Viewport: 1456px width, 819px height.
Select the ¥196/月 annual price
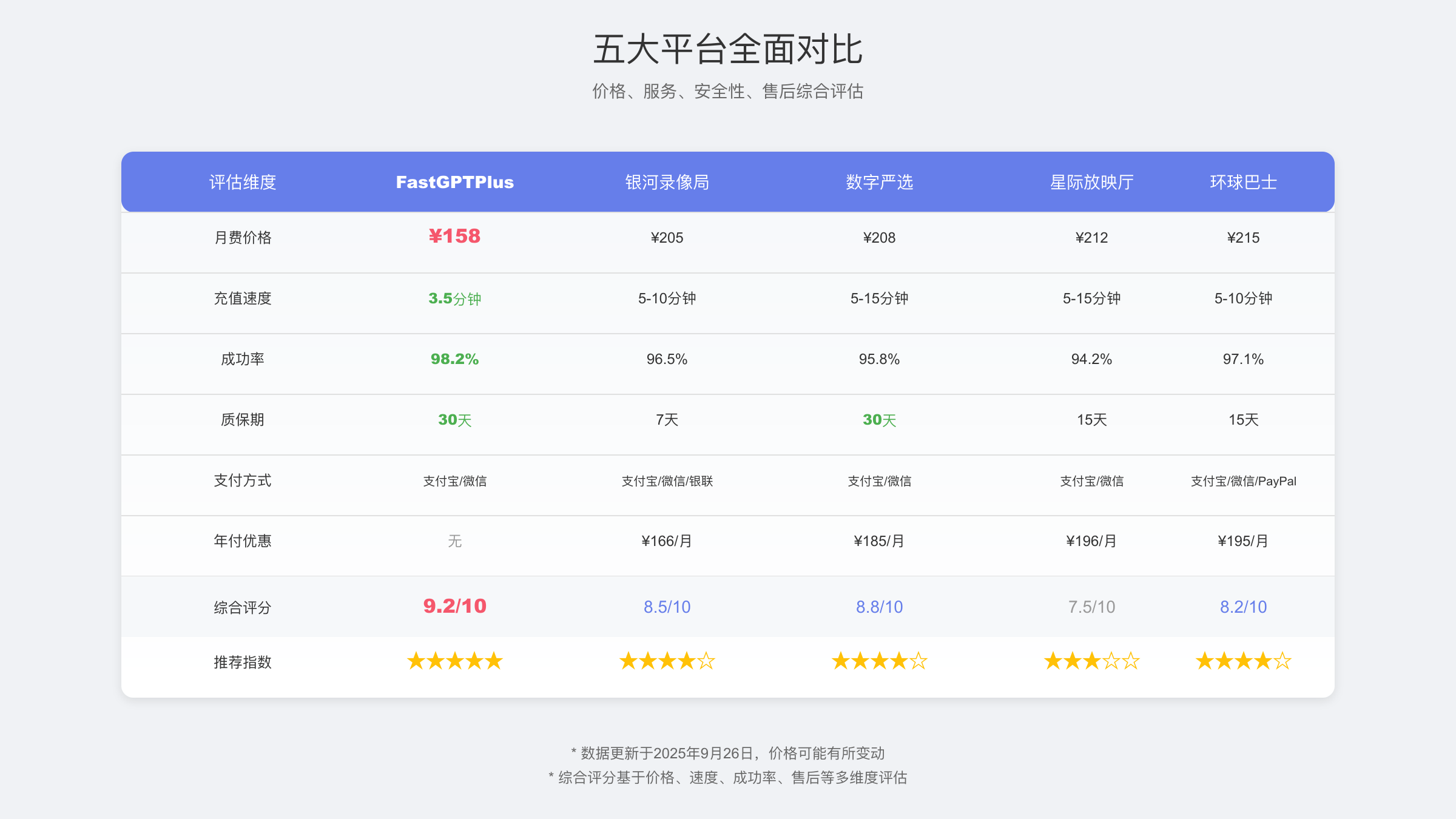(x=1091, y=541)
